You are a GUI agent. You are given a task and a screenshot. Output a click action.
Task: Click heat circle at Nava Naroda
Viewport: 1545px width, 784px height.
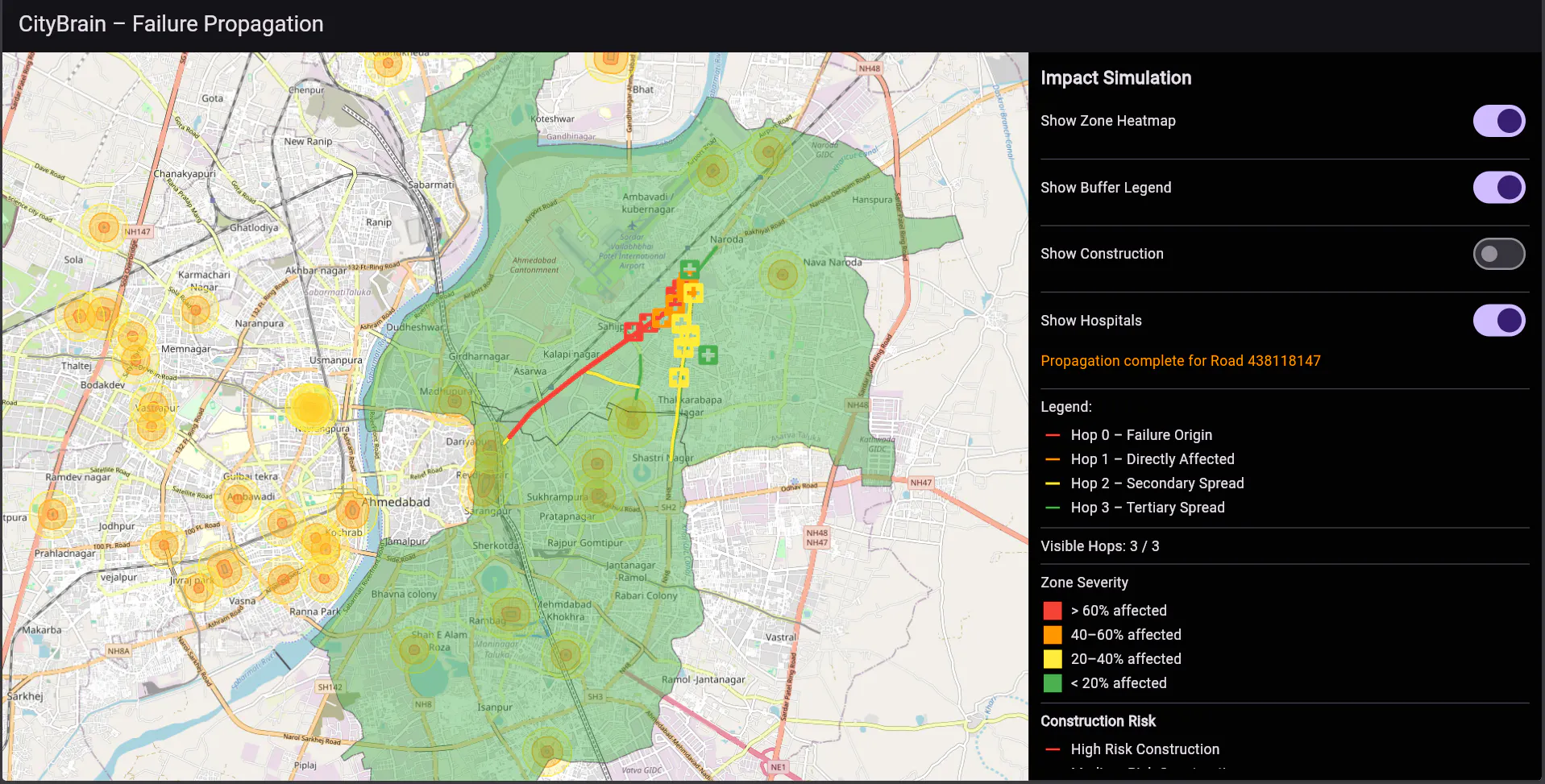point(782,275)
